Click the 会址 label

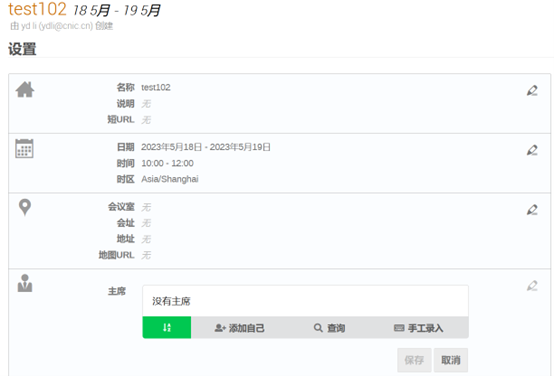point(125,223)
